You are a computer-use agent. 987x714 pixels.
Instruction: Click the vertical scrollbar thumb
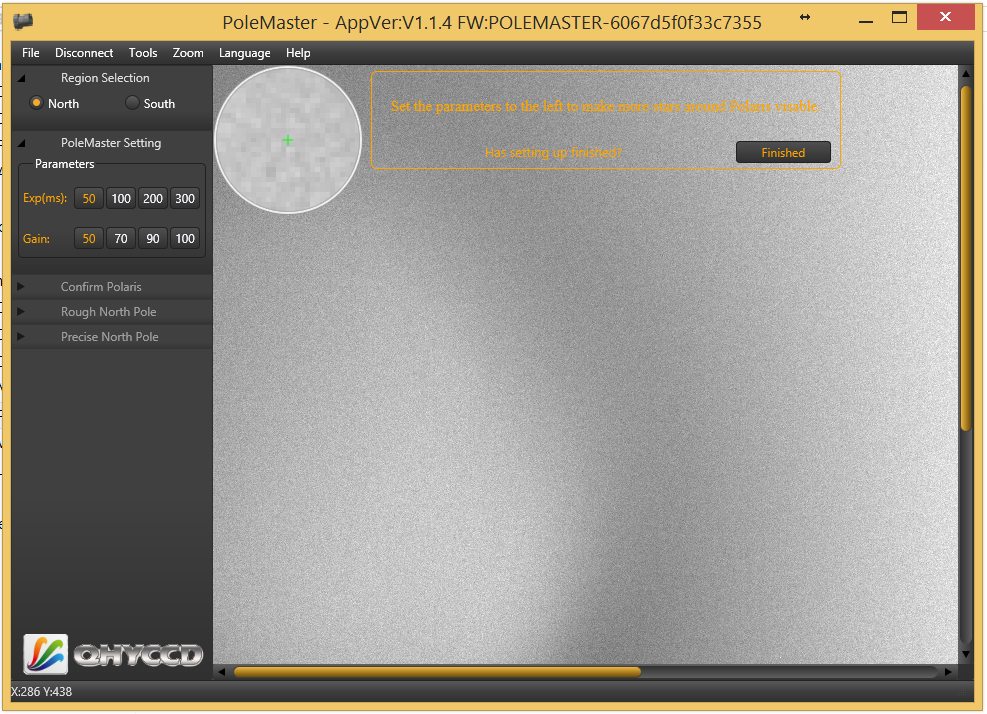(966, 259)
